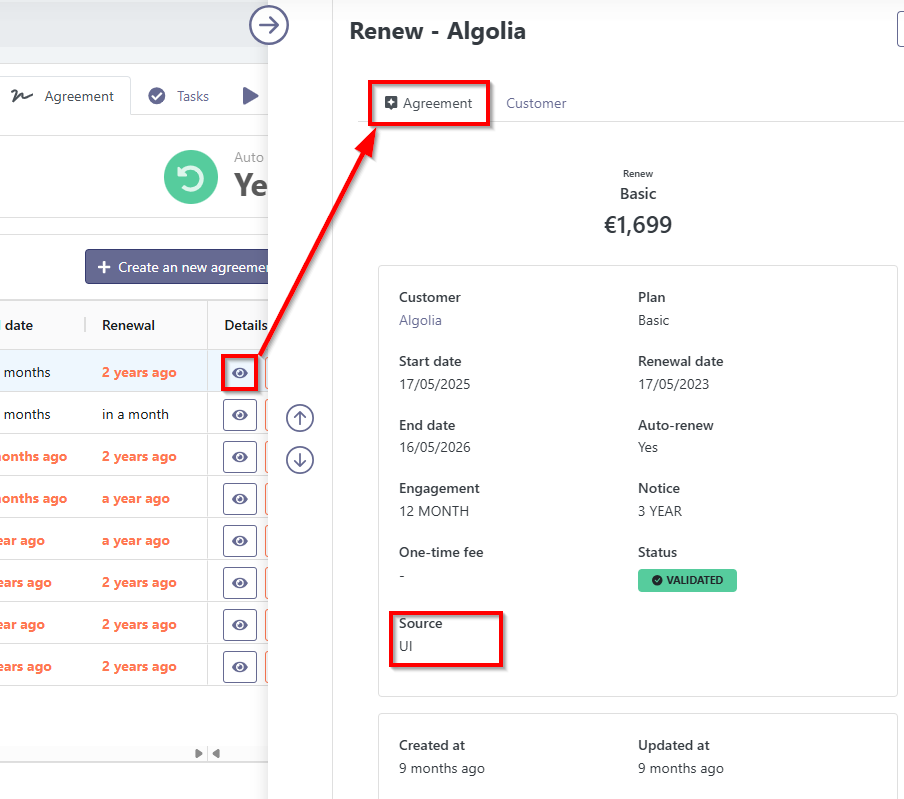Click the green VALIDATED status badge
The image size is (904, 799).
(x=687, y=580)
